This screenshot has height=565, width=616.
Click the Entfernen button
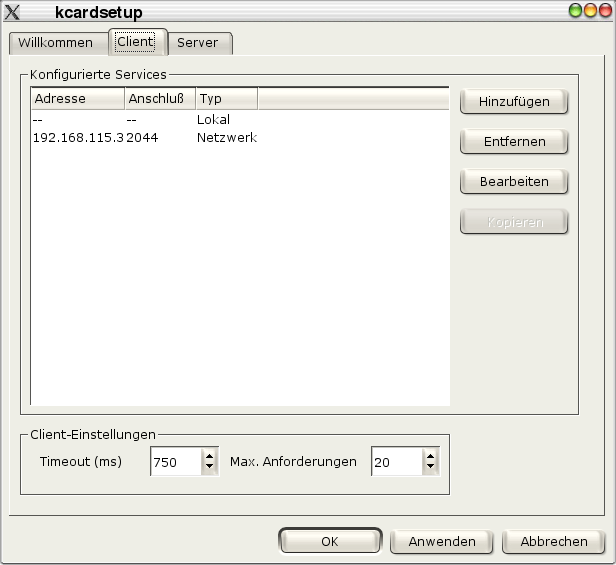(x=514, y=141)
